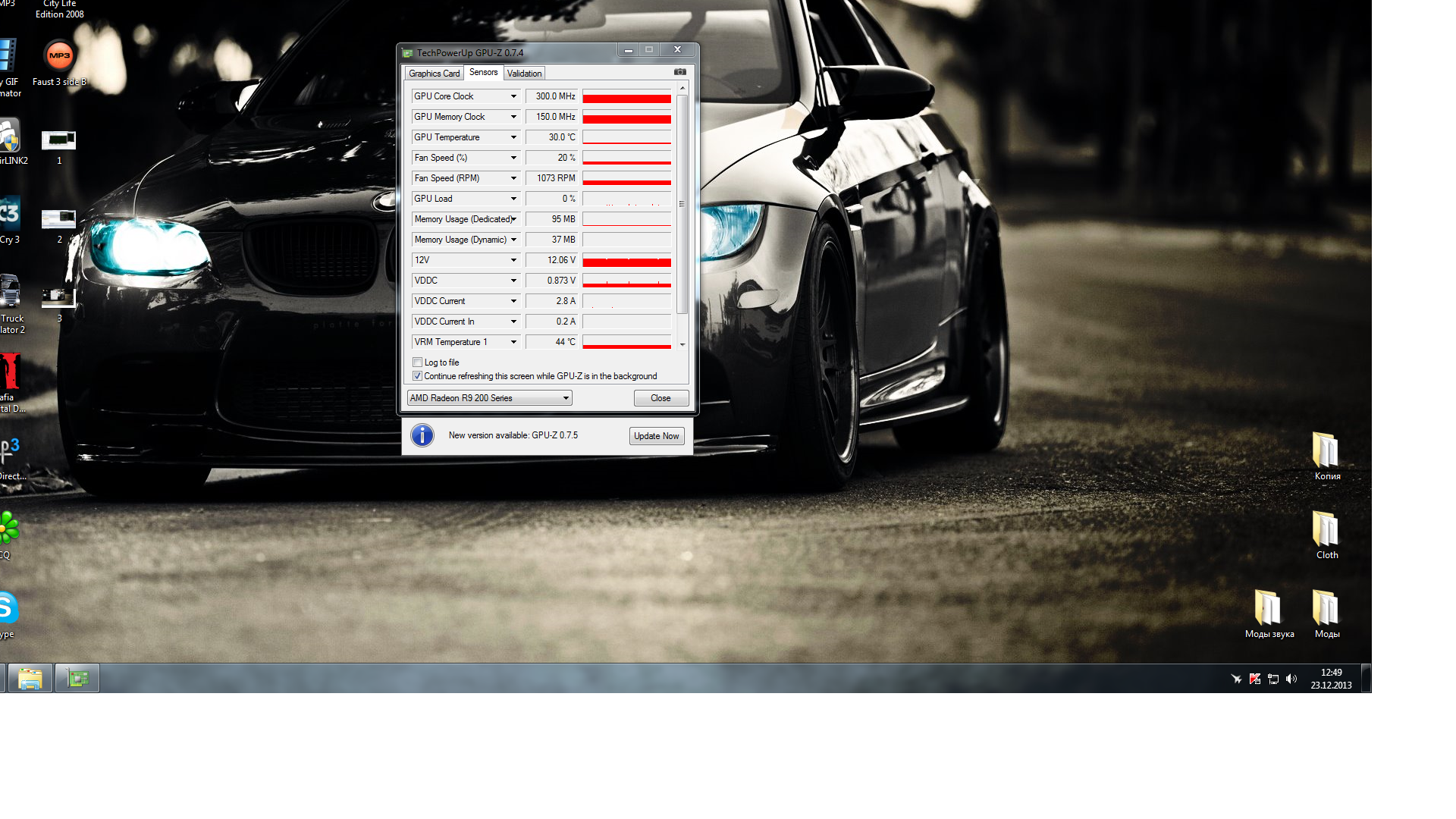Viewport: 1456px width, 819px height.
Task: Open the GPU Temperature dropdown arrow
Action: [x=513, y=137]
